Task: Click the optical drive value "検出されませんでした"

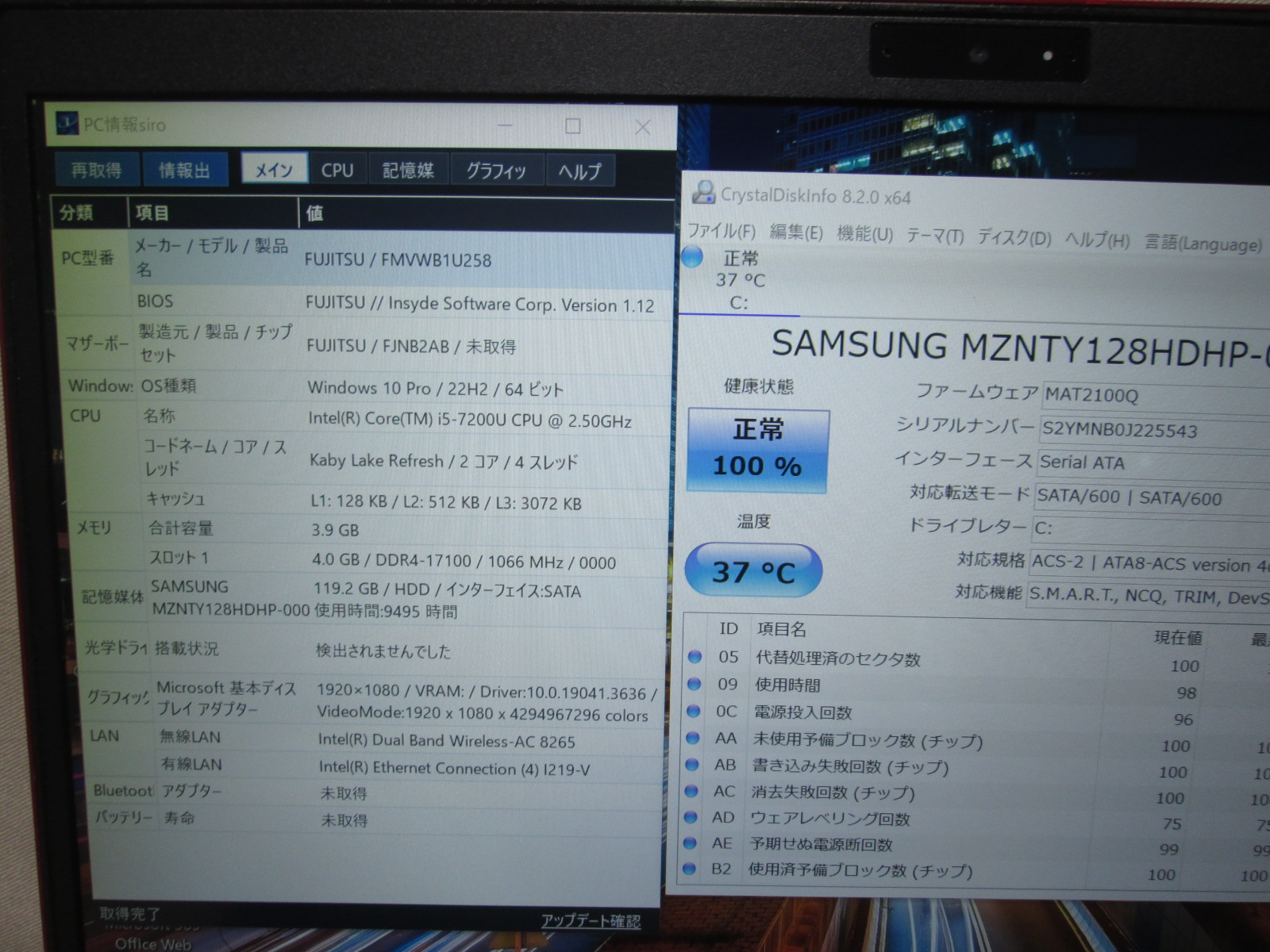Action: click(383, 651)
